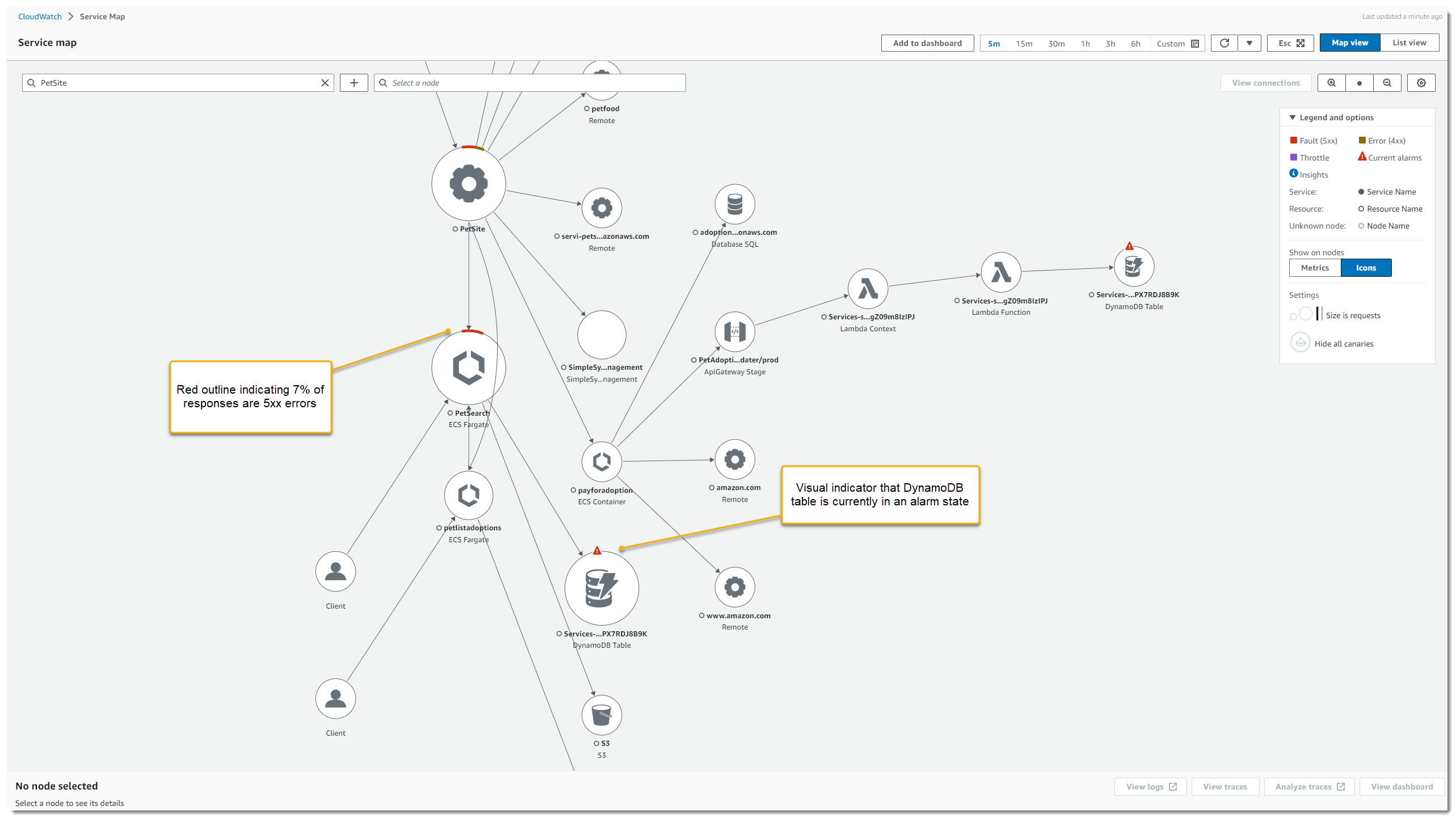Click the PetSearch ECS Fargate node
The height and width of the screenshot is (819, 1456).
point(468,368)
